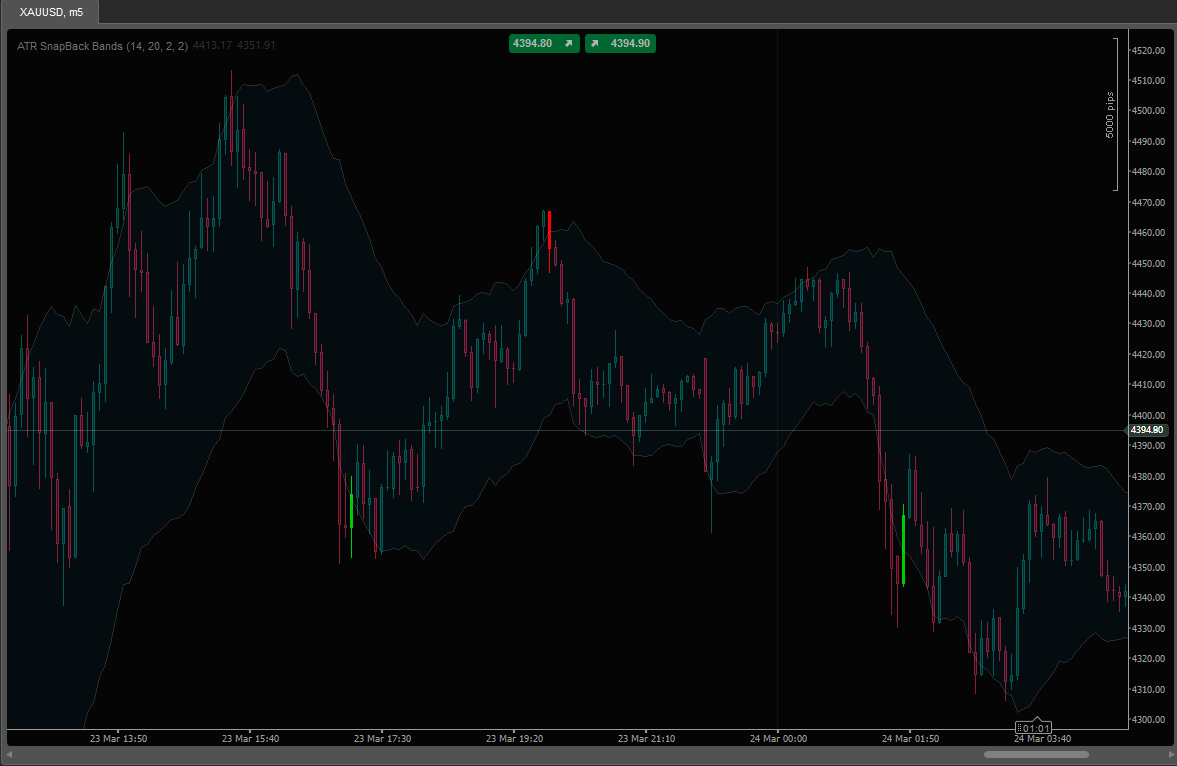Click the grip icon on the 01:01 countdown

pyautogui.click(x=1019, y=728)
